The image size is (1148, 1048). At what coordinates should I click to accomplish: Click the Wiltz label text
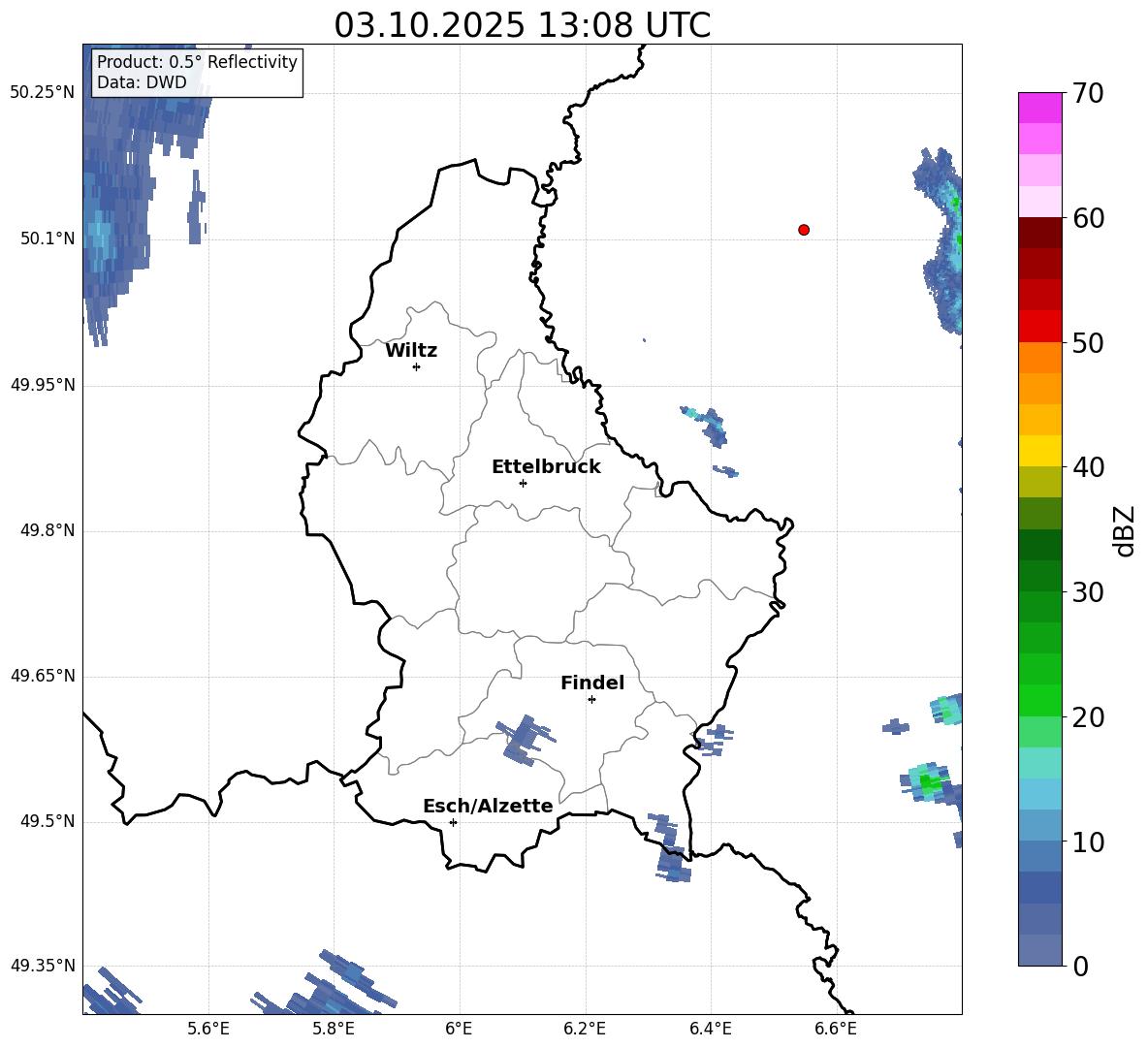click(x=411, y=351)
